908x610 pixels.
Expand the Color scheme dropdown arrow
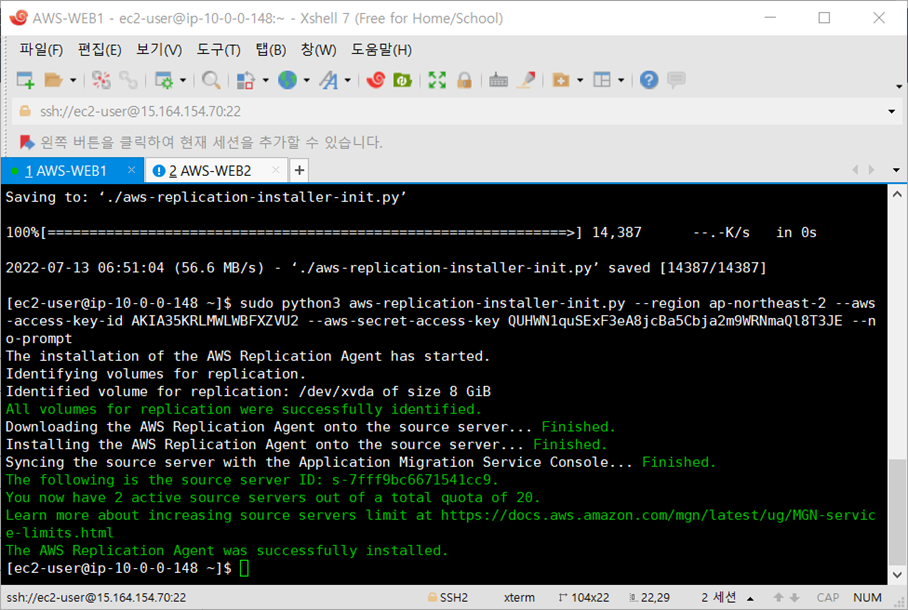click(266, 81)
